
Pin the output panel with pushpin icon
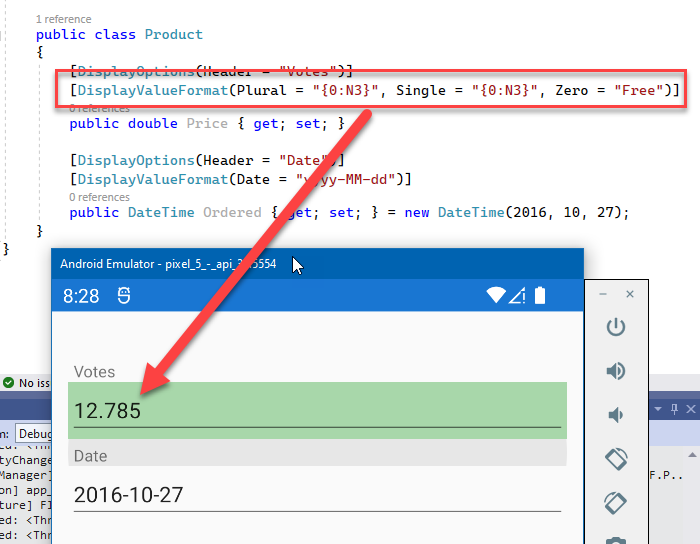coord(674,408)
